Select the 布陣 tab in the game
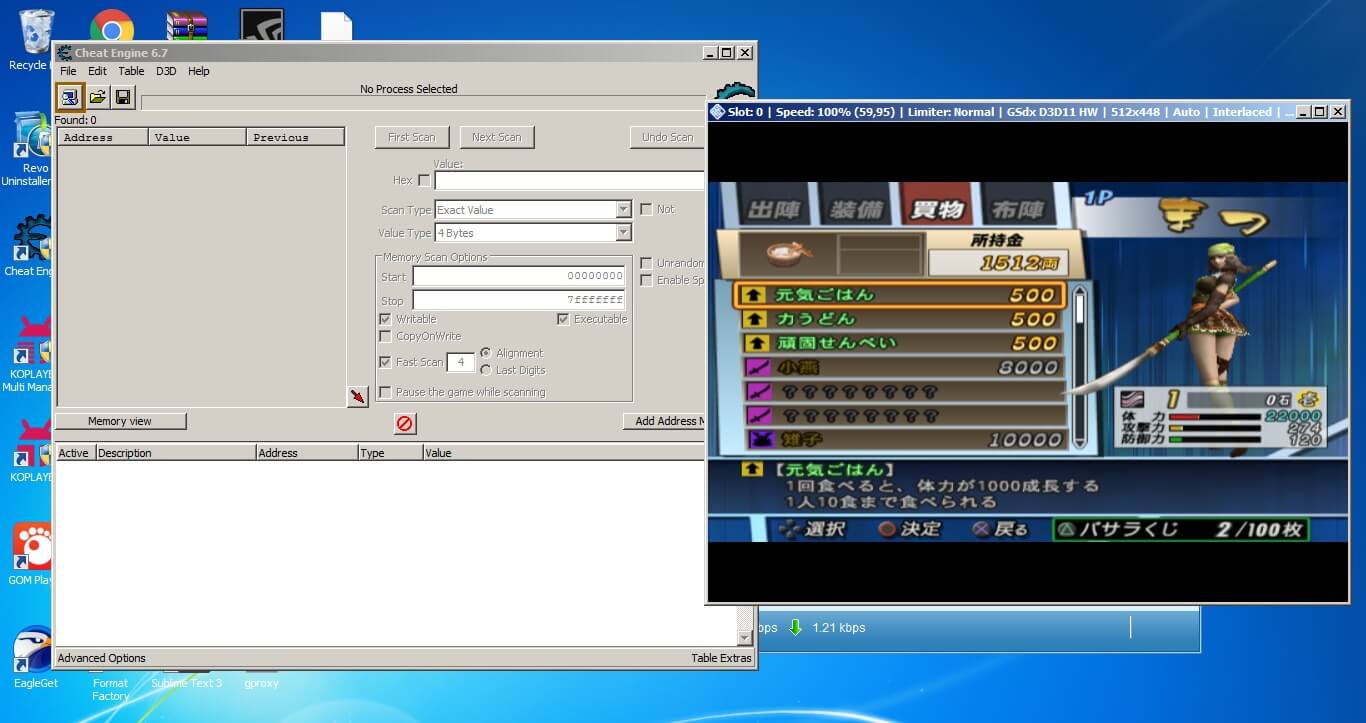This screenshot has height=723, width=1366. coord(1018,210)
